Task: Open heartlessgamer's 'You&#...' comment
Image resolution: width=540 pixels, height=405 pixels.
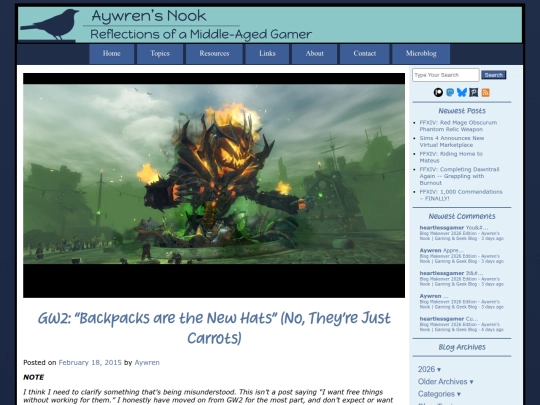Action: [454, 228]
